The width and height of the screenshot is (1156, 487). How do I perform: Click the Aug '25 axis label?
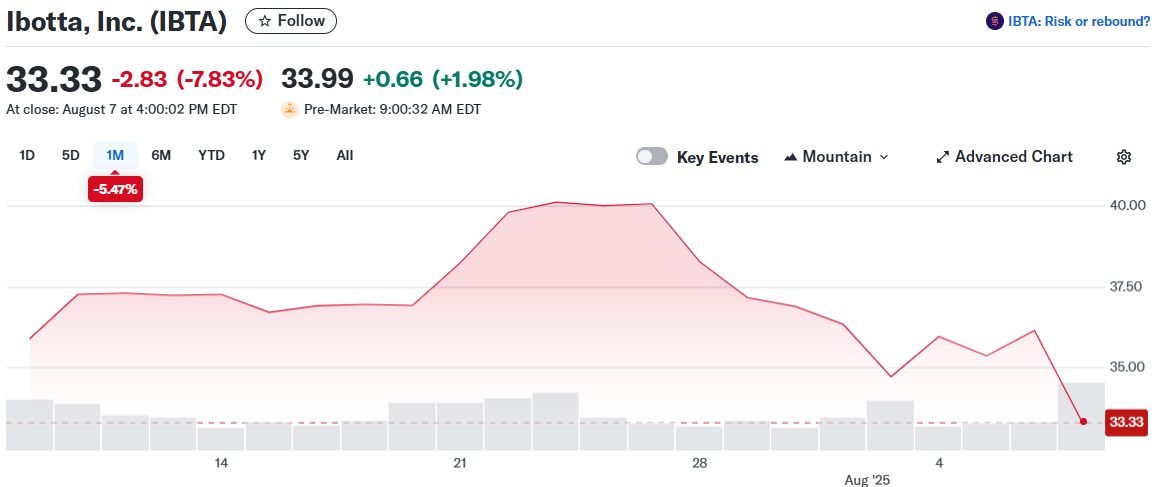866,479
